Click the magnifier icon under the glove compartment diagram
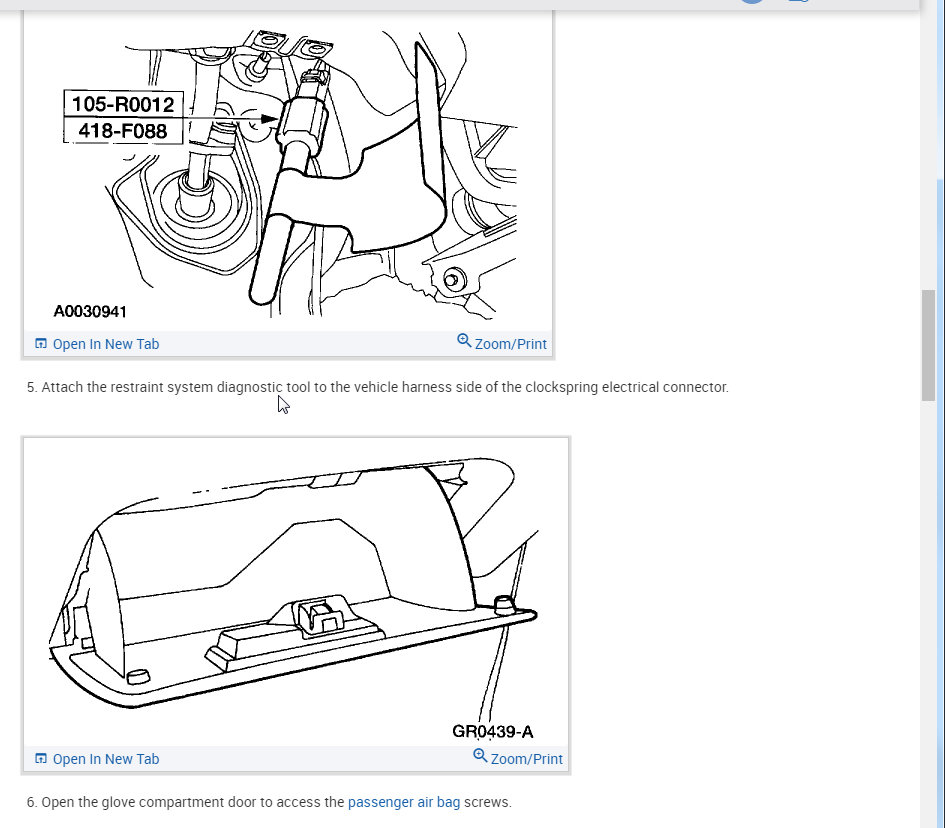This screenshot has height=828, width=945. (x=480, y=756)
